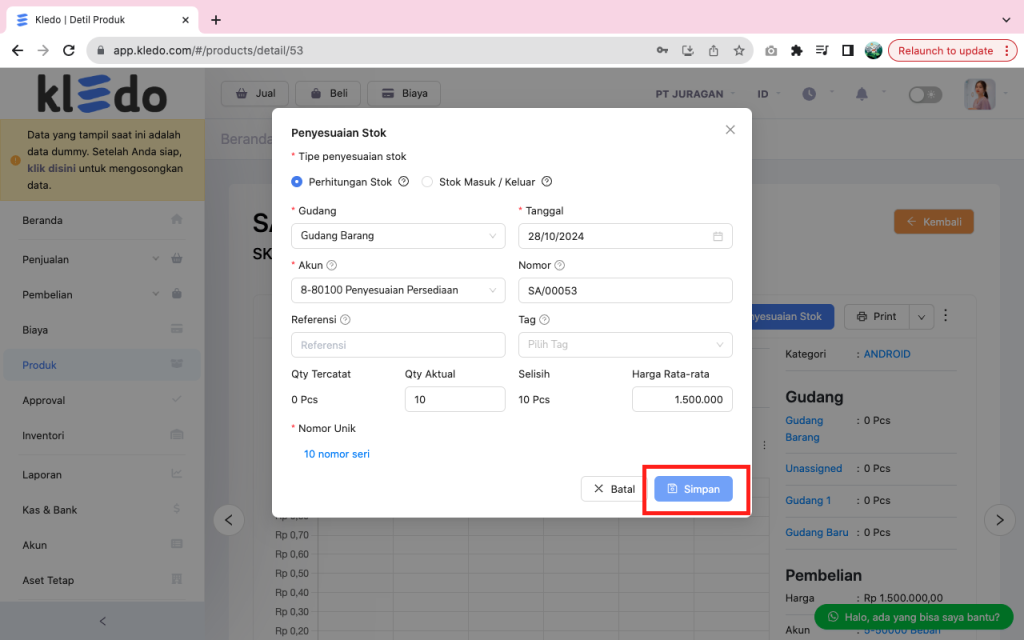Cancel with the Batal button
This screenshot has width=1024, height=640.
[614, 488]
